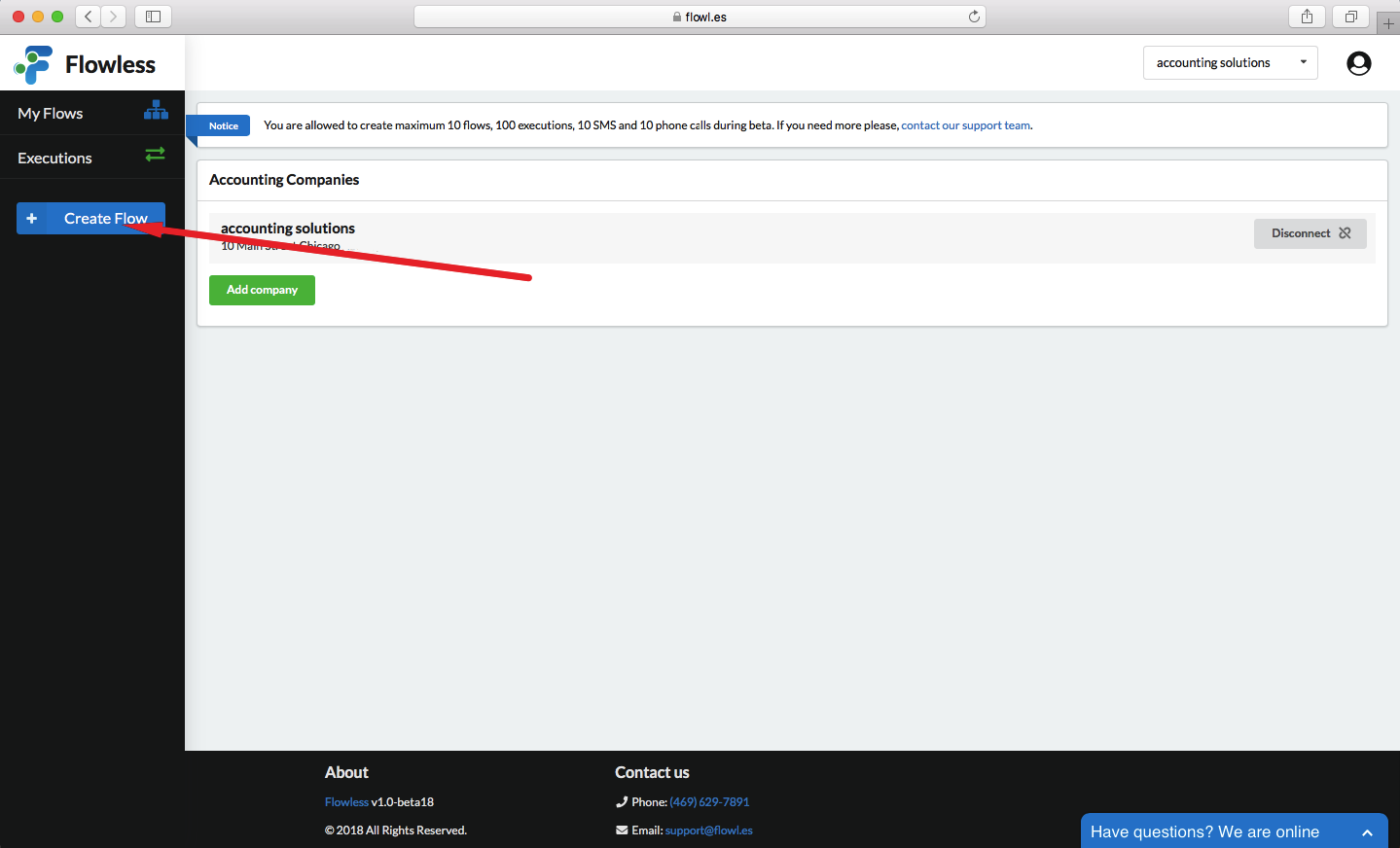Click the Notice label badge

[223, 125]
